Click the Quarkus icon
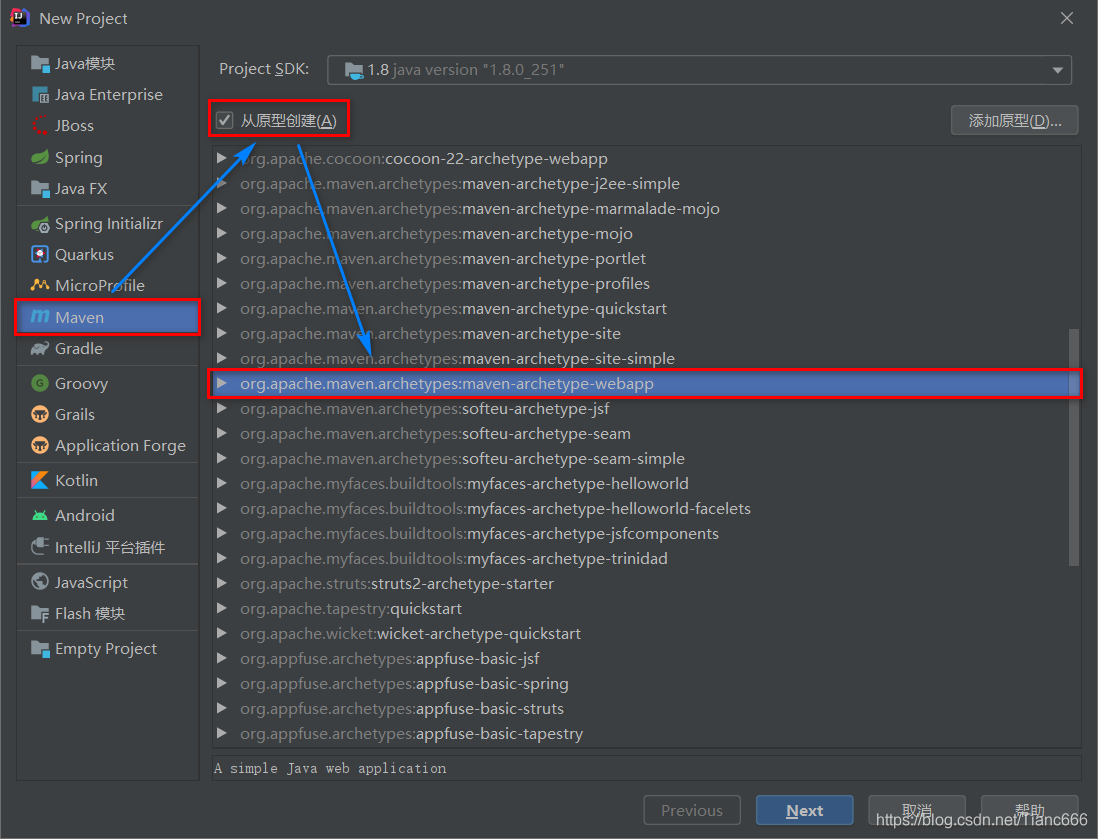The image size is (1098, 839). point(40,254)
